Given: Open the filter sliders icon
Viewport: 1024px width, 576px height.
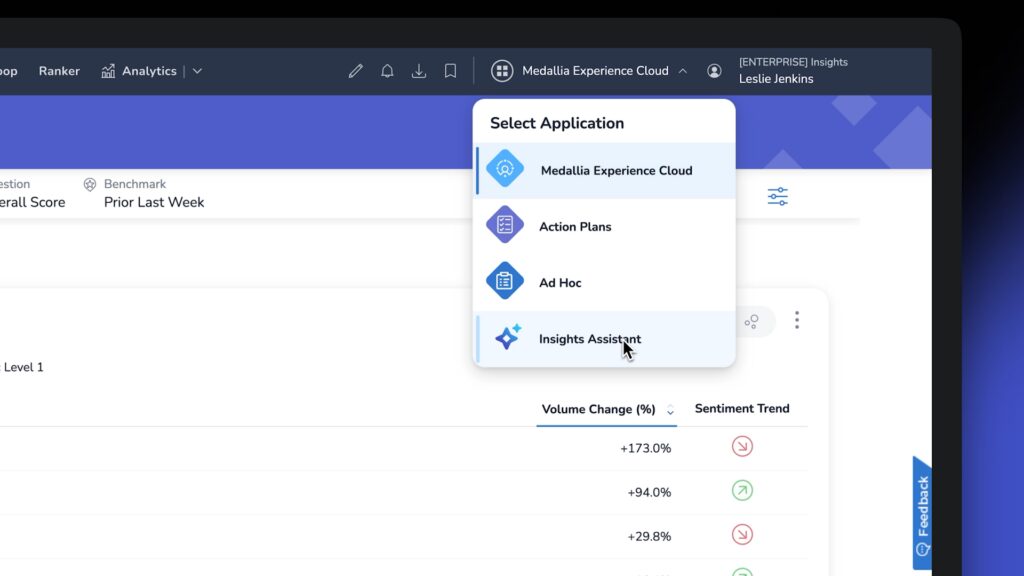Looking at the screenshot, I should (778, 196).
